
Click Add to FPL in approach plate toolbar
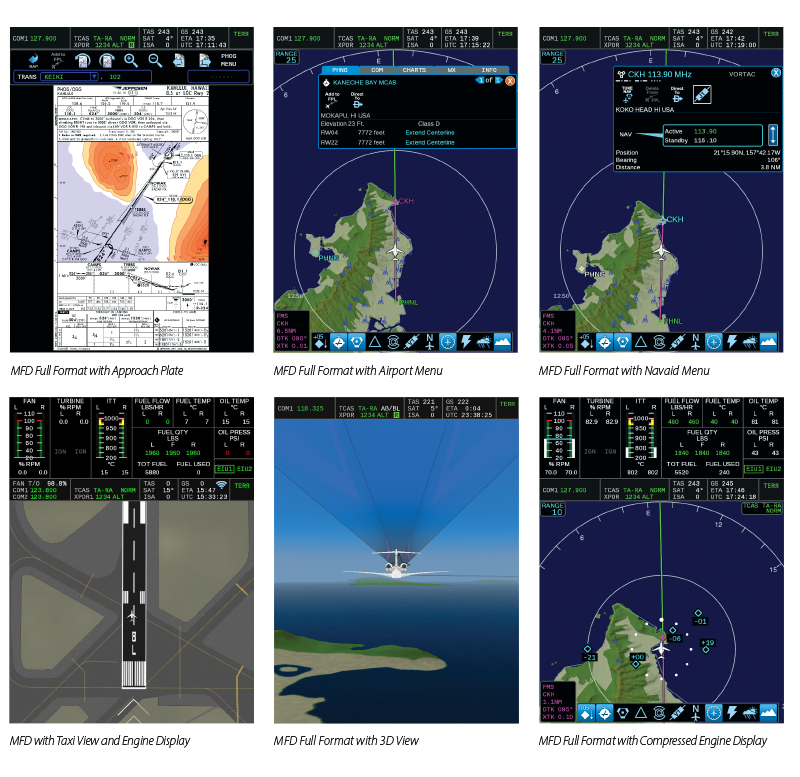click(x=57, y=60)
